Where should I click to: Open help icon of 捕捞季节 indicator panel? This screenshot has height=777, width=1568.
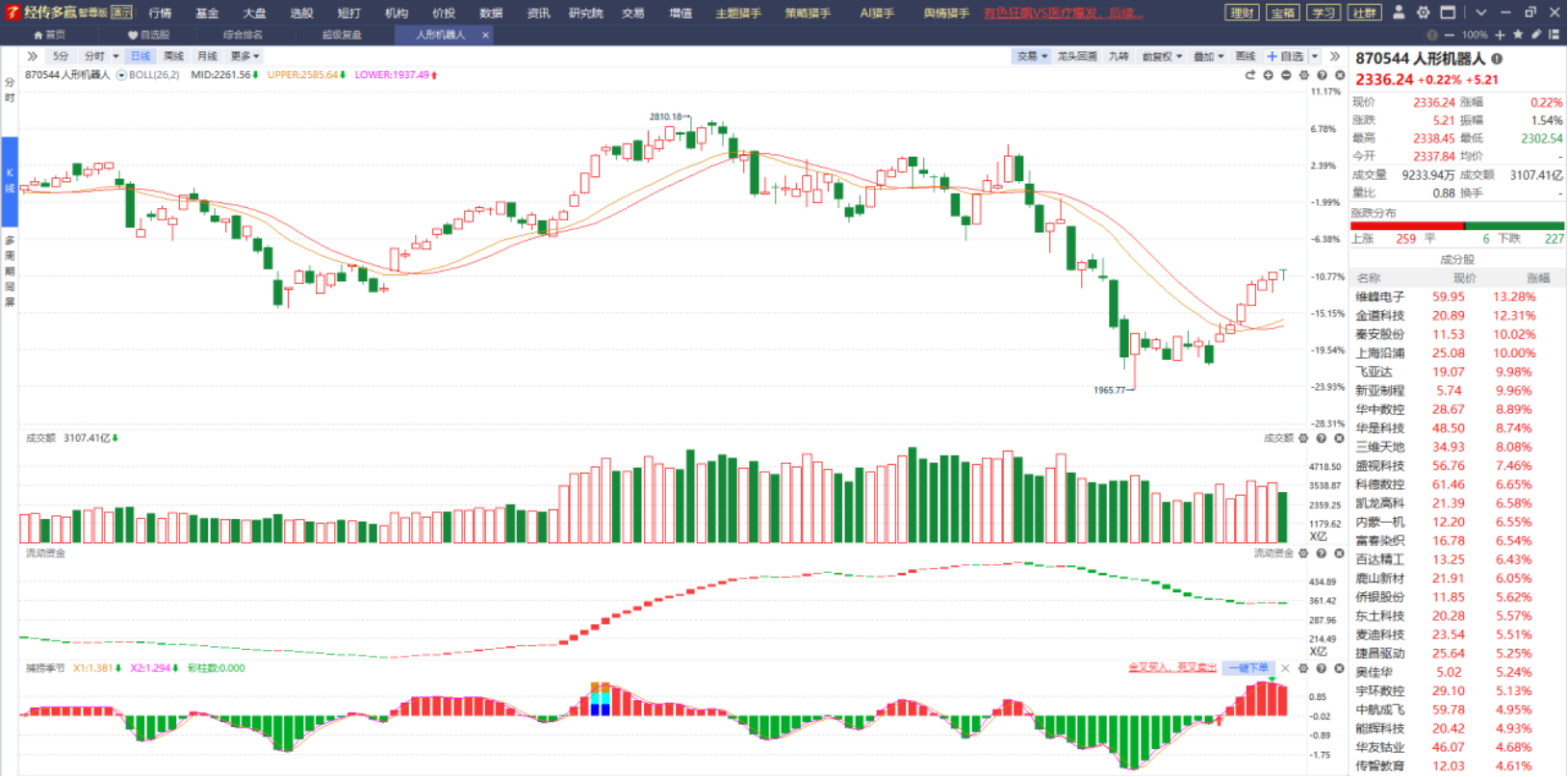click(1322, 668)
